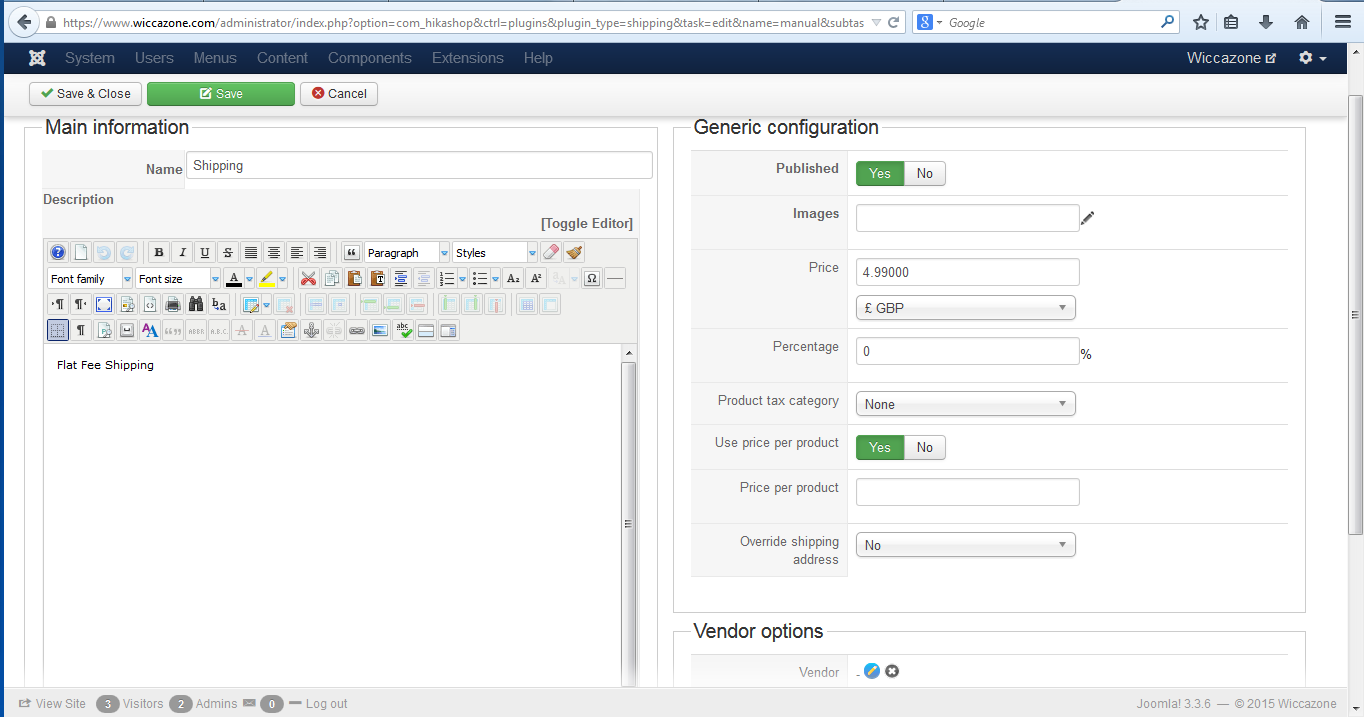This screenshot has width=1364, height=717.
Task: Click the View Site link
Action: pos(52,704)
